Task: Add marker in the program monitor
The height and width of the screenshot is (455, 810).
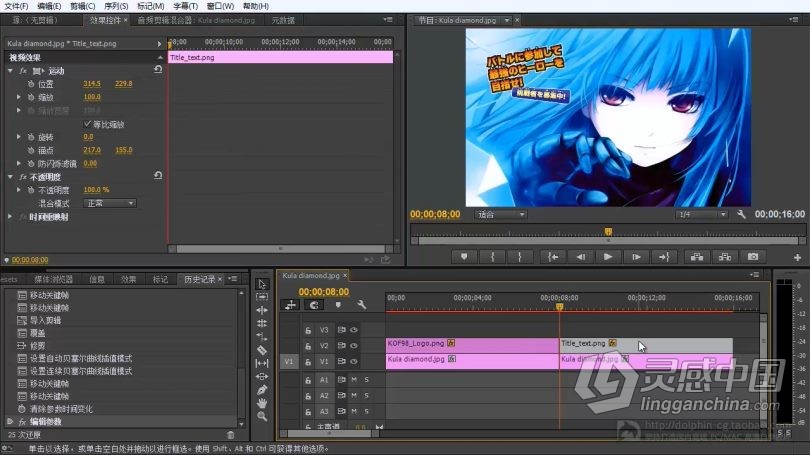Action: click(464, 257)
